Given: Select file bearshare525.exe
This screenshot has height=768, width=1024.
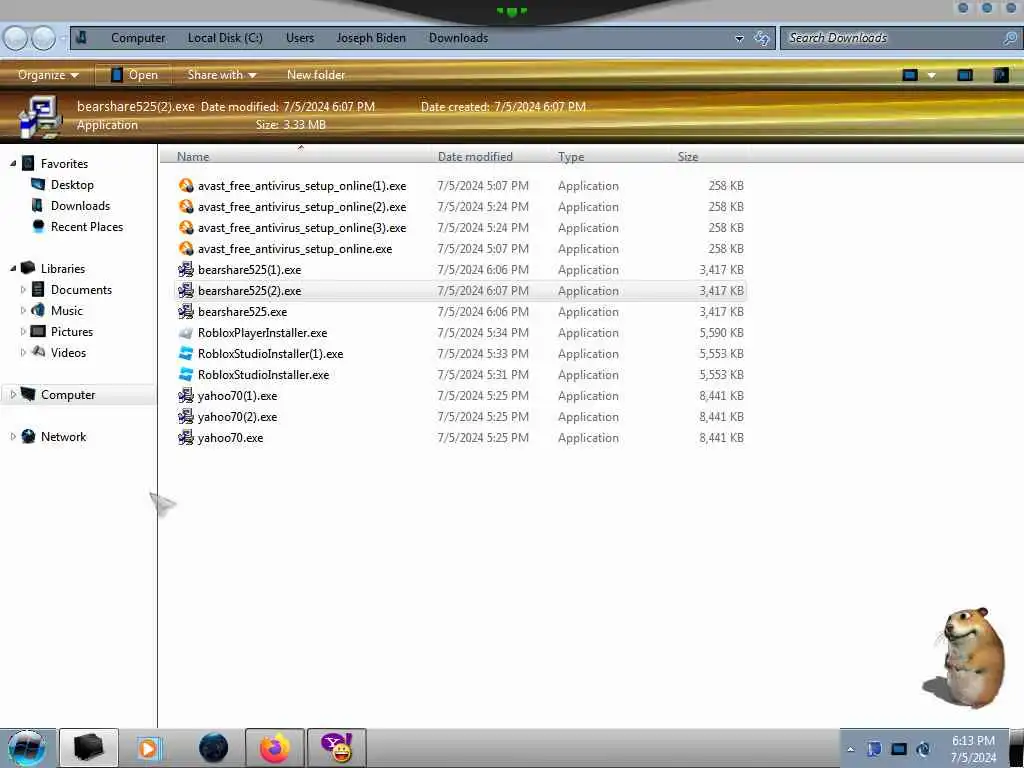Looking at the screenshot, I should (x=242, y=312).
